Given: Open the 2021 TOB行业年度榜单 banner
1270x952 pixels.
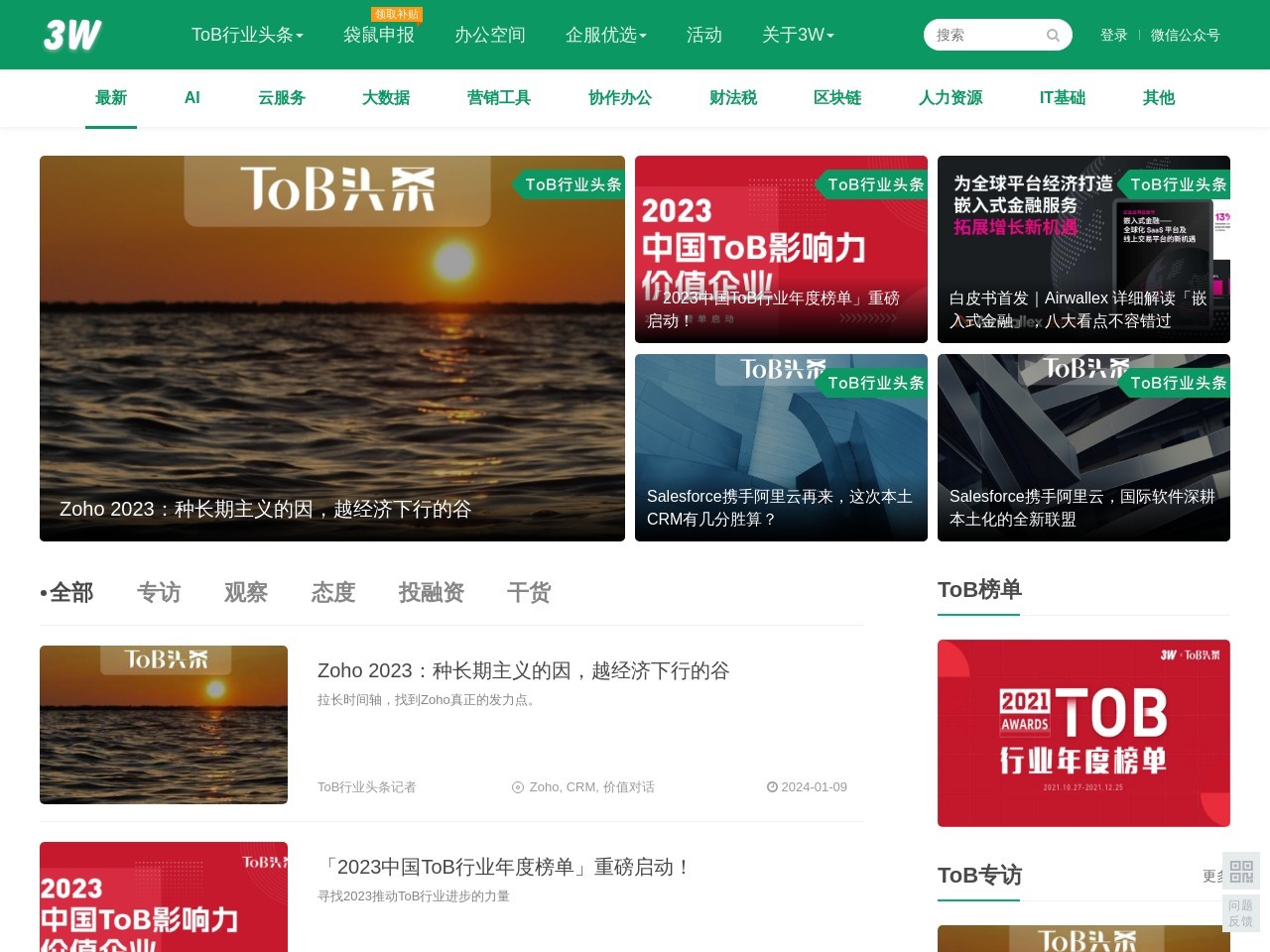Looking at the screenshot, I should pos(1083,733).
